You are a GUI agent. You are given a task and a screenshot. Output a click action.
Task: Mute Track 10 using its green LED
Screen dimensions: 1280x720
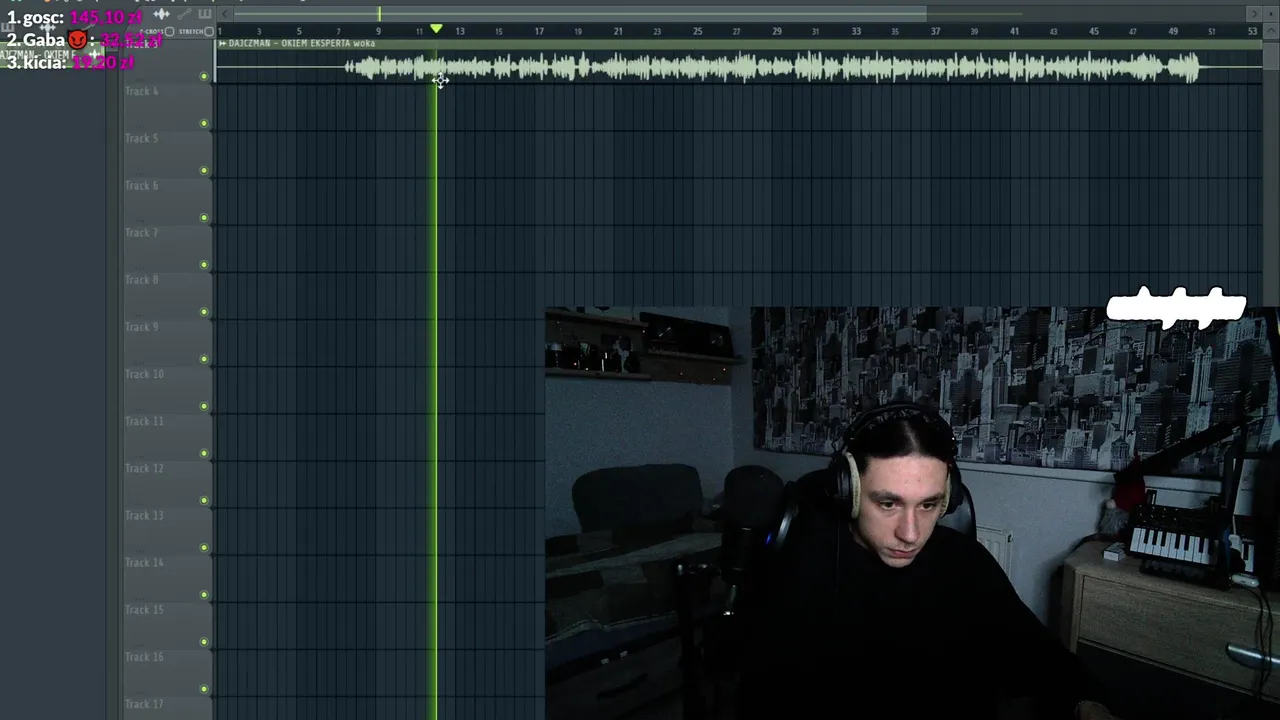pos(204,406)
